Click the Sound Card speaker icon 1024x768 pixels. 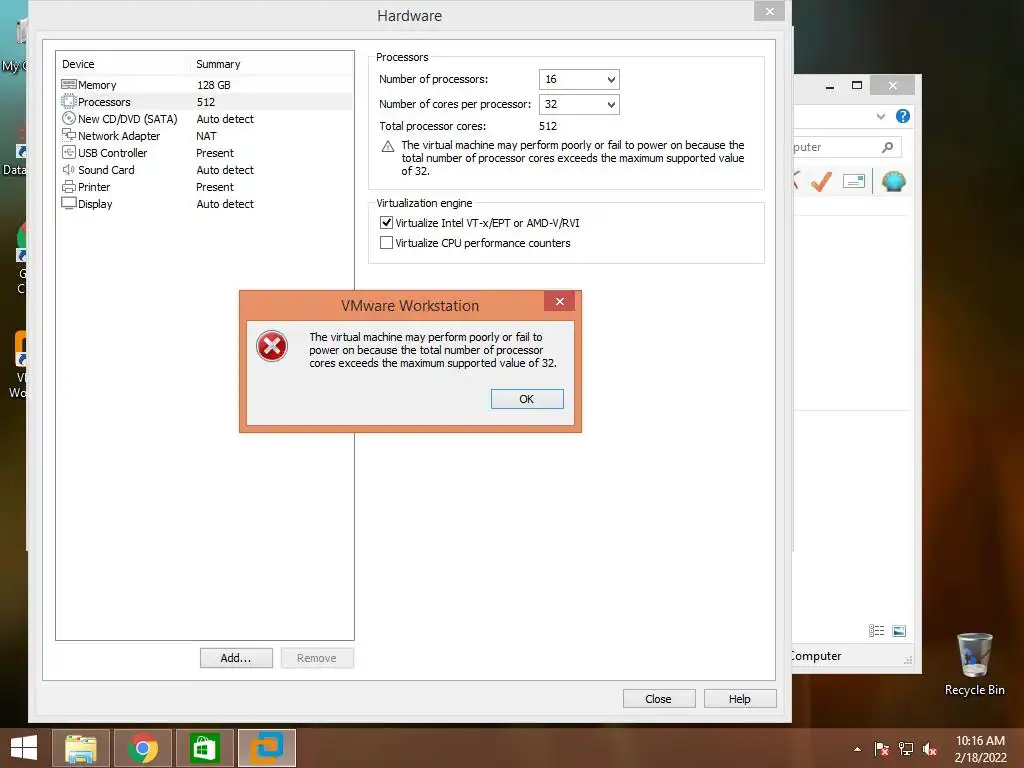(x=69, y=169)
